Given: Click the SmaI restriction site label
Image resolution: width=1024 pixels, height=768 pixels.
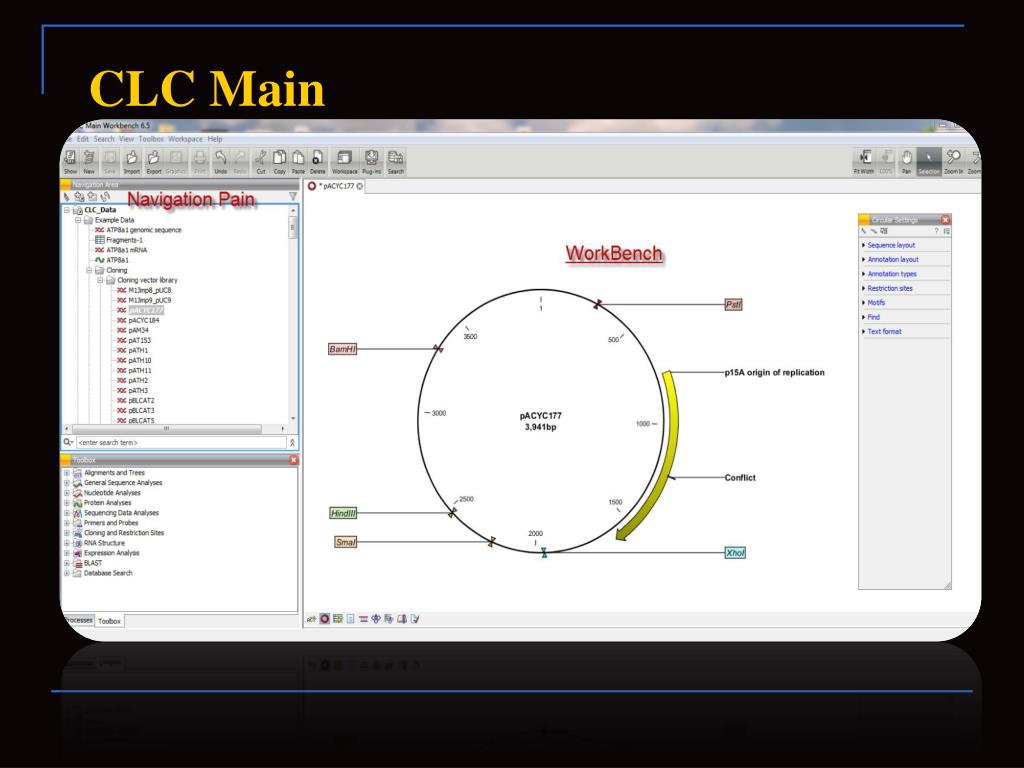Looking at the screenshot, I should pyautogui.click(x=345, y=542).
